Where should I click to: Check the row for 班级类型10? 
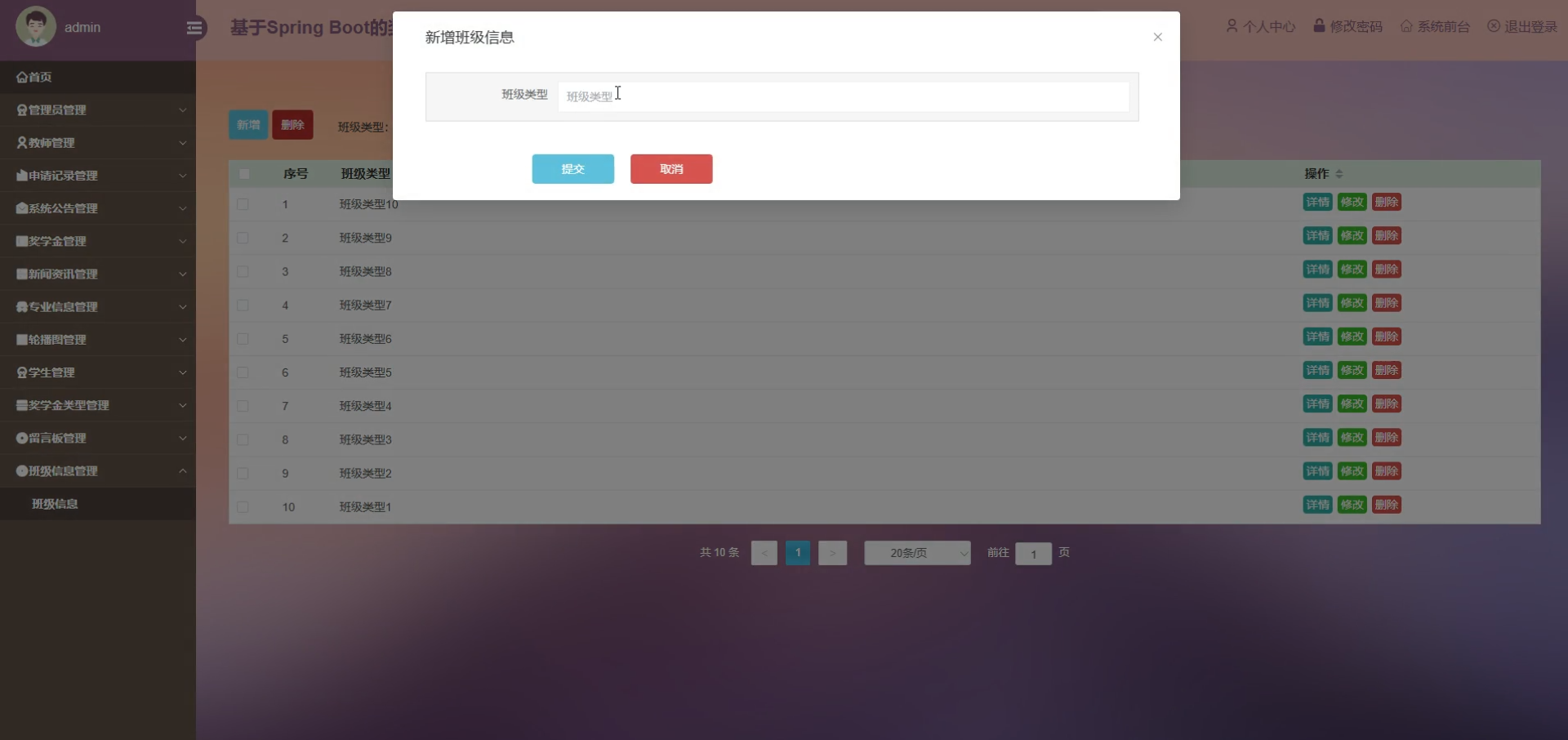[x=243, y=204]
